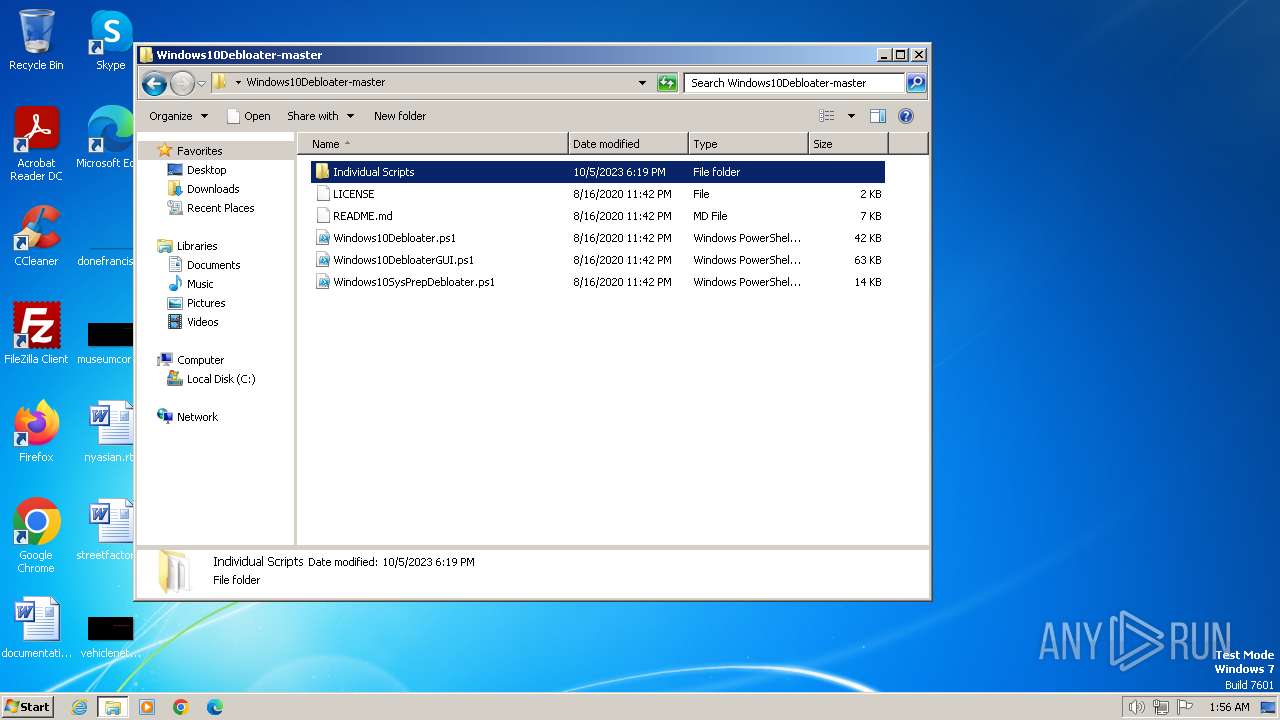
Task: Sort by the Name column
Action: point(432,144)
